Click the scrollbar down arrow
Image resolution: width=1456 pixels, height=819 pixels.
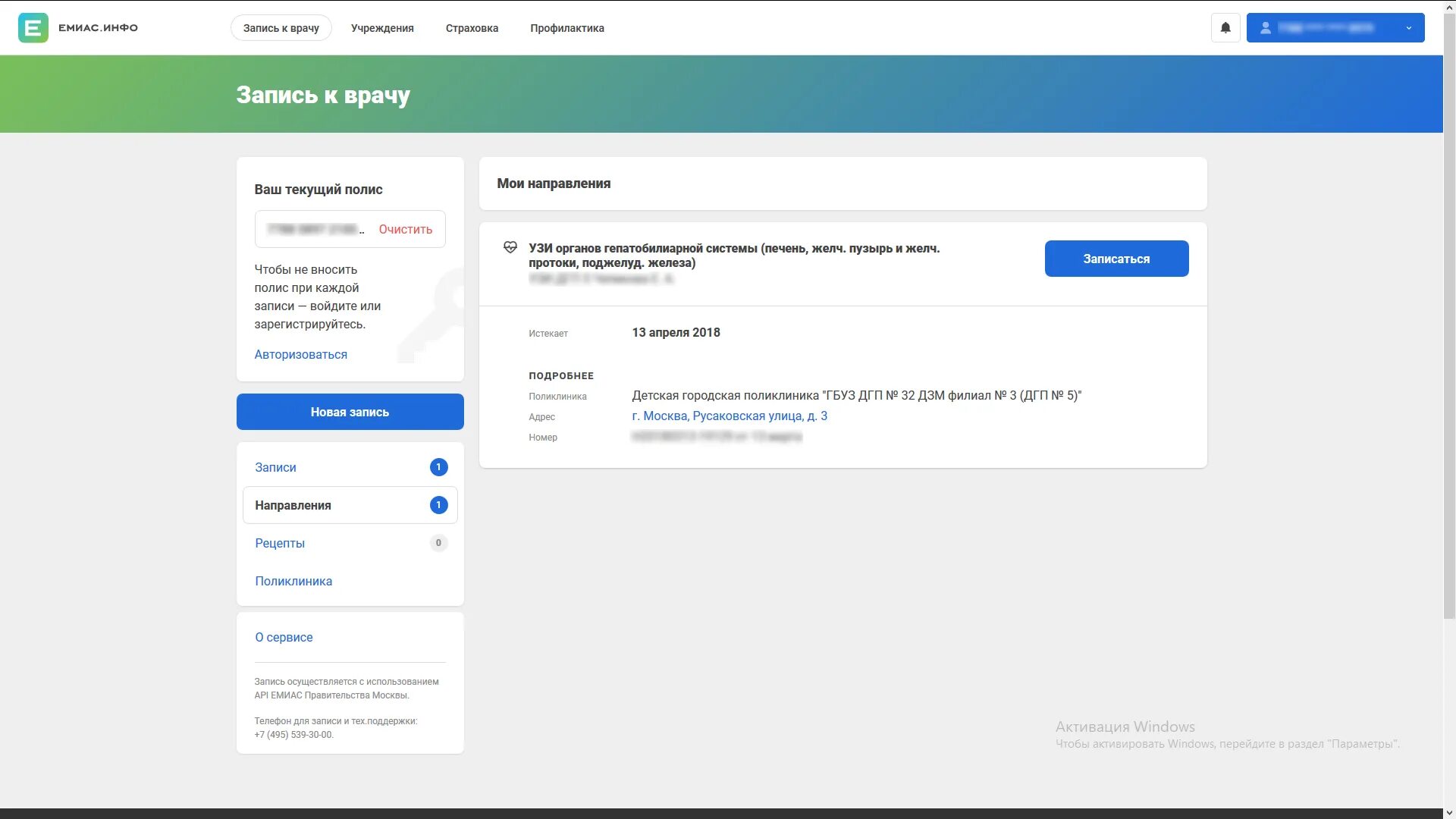[1449, 813]
